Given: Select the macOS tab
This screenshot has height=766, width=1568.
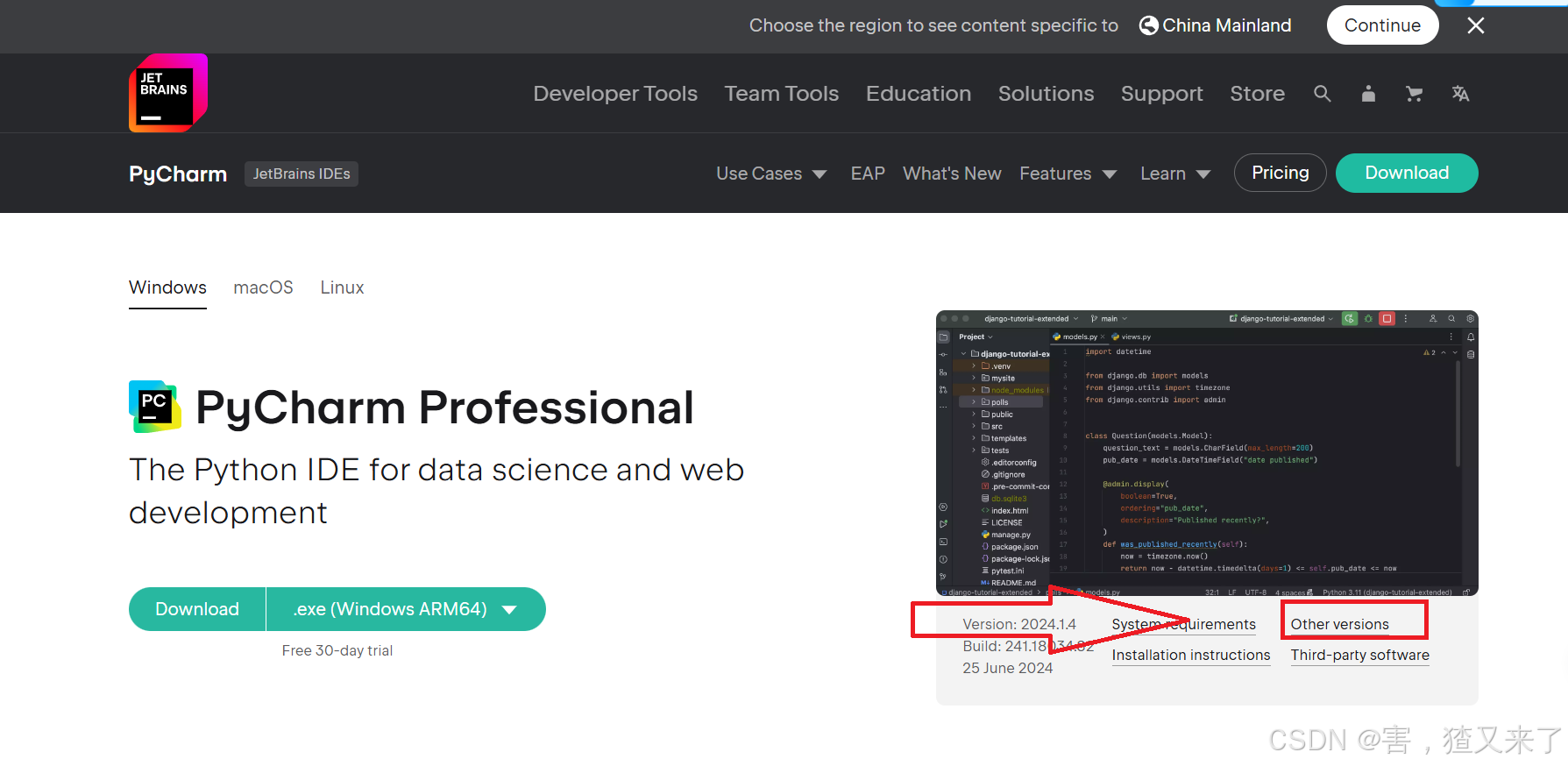Looking at the screenshot, I should (263, 287).
